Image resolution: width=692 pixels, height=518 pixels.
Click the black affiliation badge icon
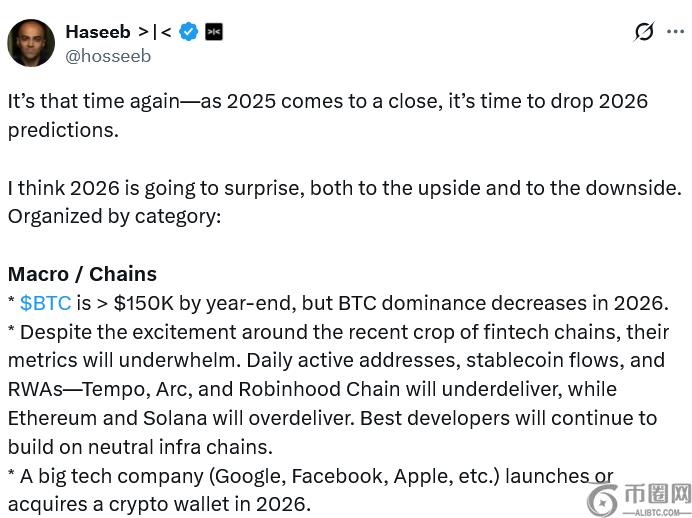coord(214,32)
